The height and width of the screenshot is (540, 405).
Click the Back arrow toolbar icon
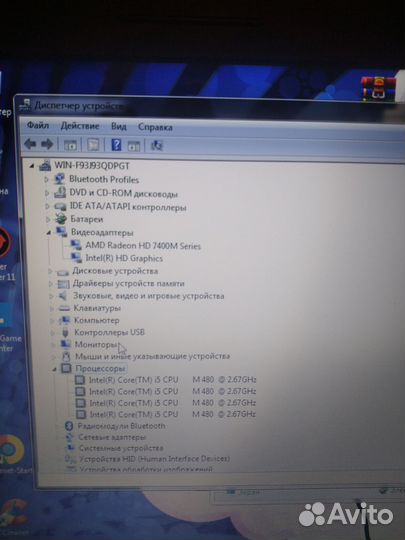[30, 144]
